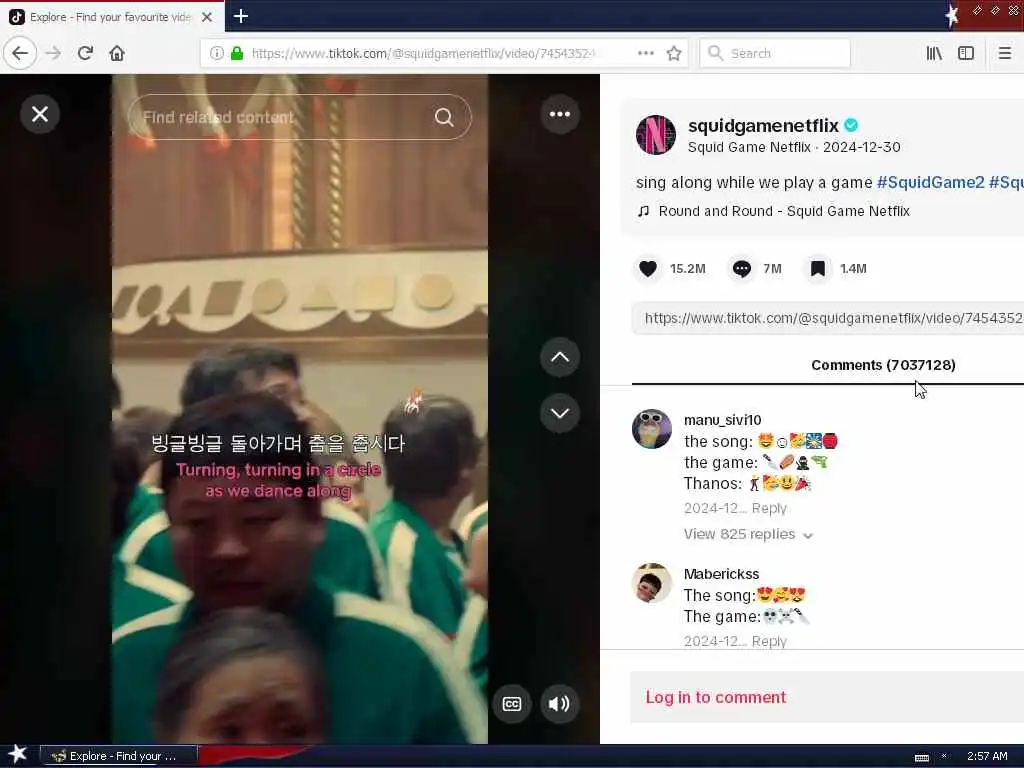This screenshot has height=768, width=1024.
Task: View the secure connection padlock
Action: click(237, 54)
